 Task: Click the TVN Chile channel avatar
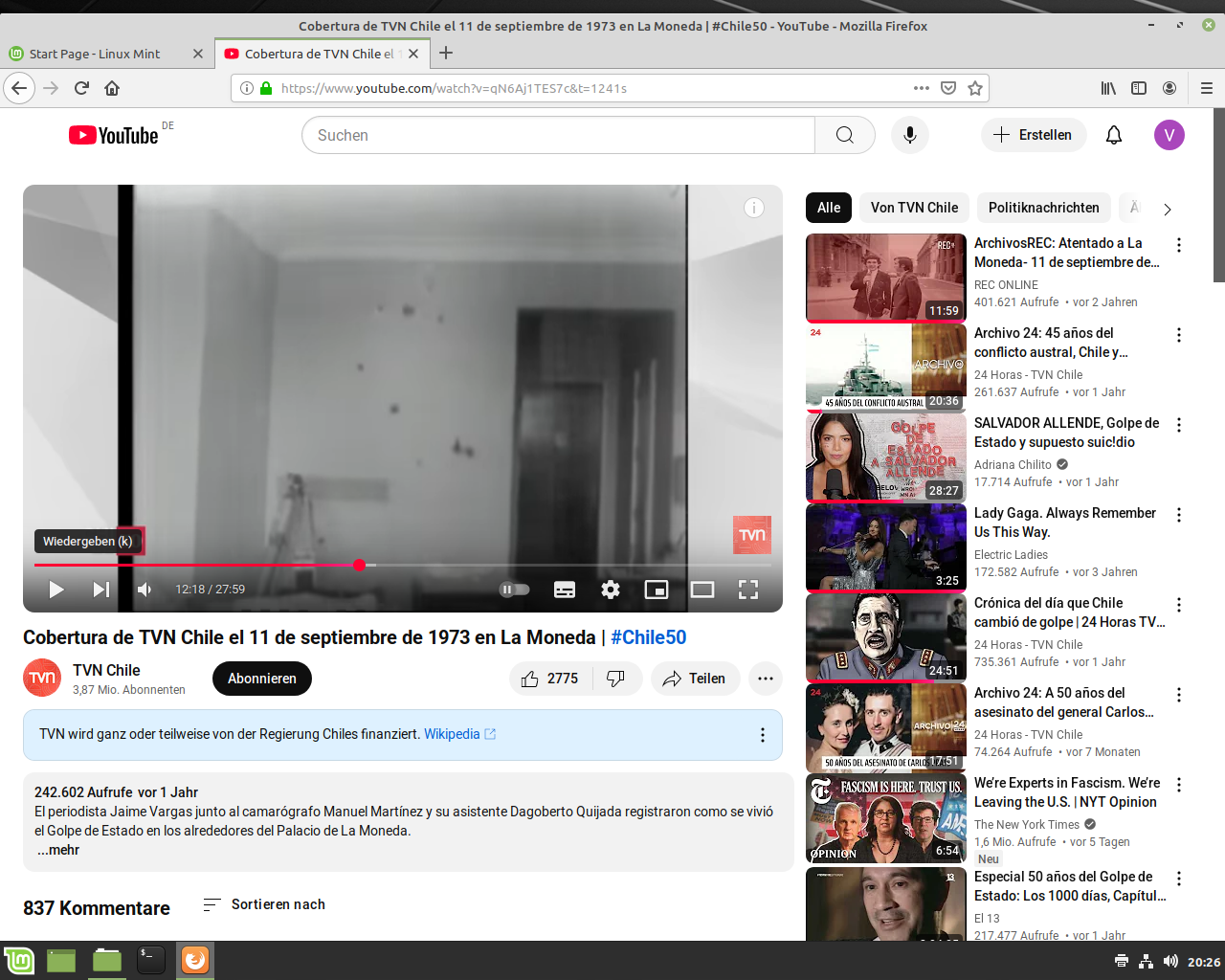(42, 679)
